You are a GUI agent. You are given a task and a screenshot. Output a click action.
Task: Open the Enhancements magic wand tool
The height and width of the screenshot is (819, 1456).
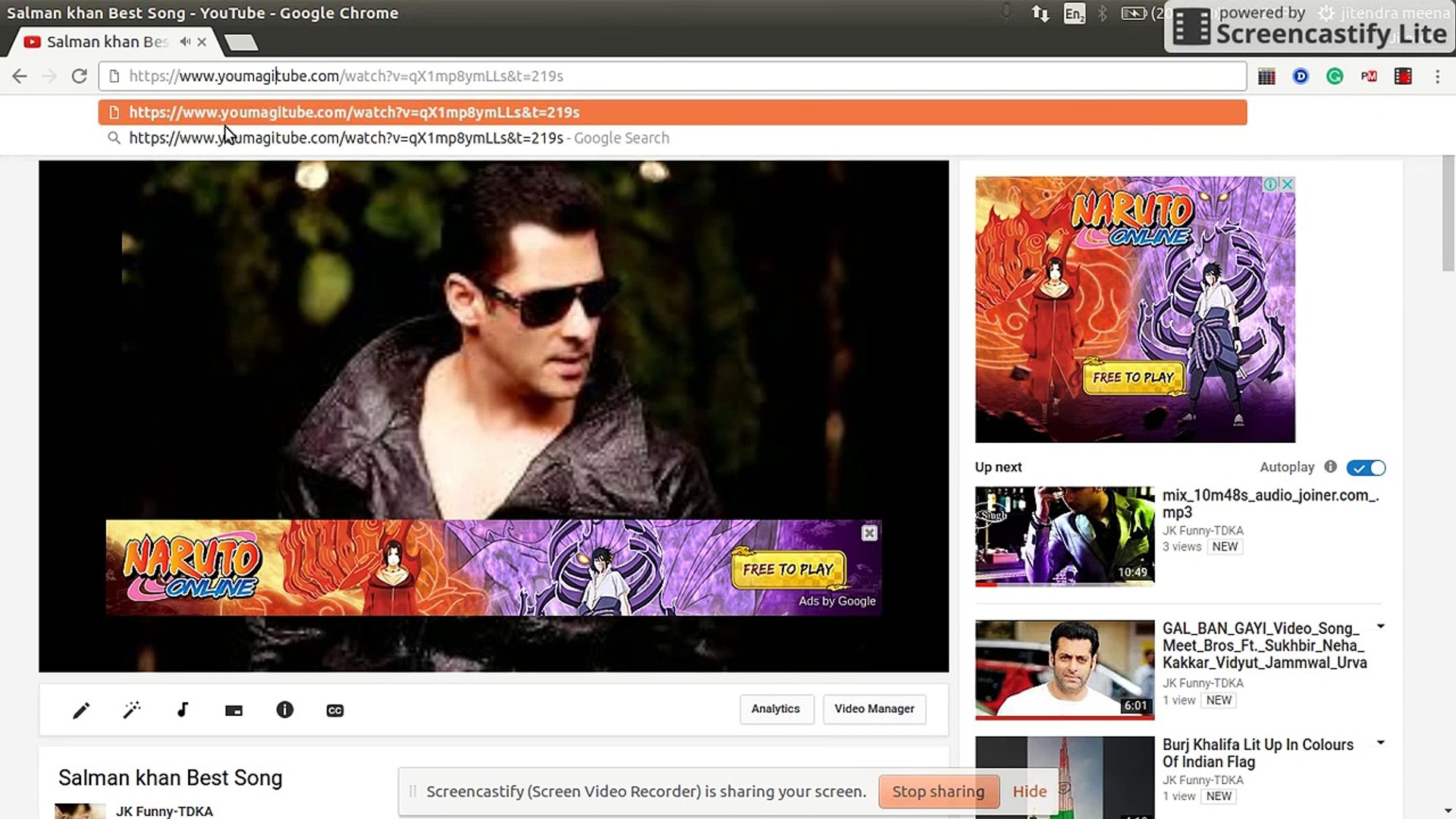(132, 710)
